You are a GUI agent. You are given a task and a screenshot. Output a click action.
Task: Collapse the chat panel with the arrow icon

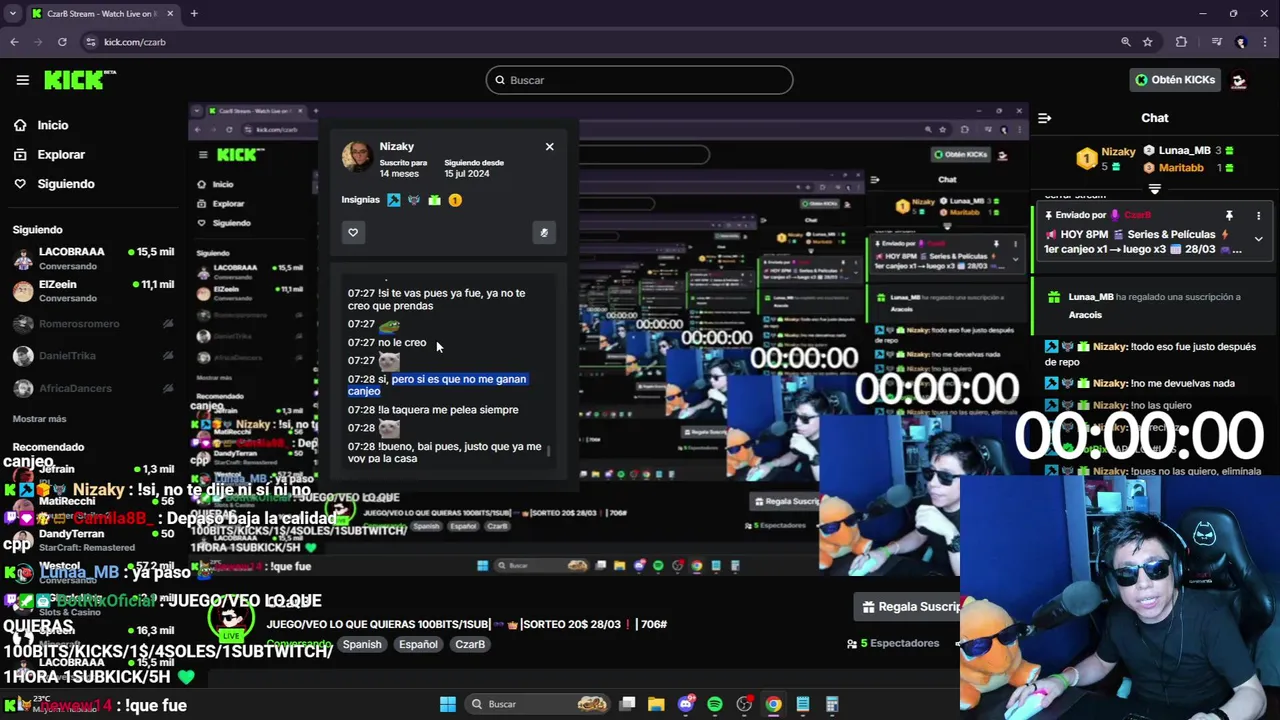click(1044, 118)
